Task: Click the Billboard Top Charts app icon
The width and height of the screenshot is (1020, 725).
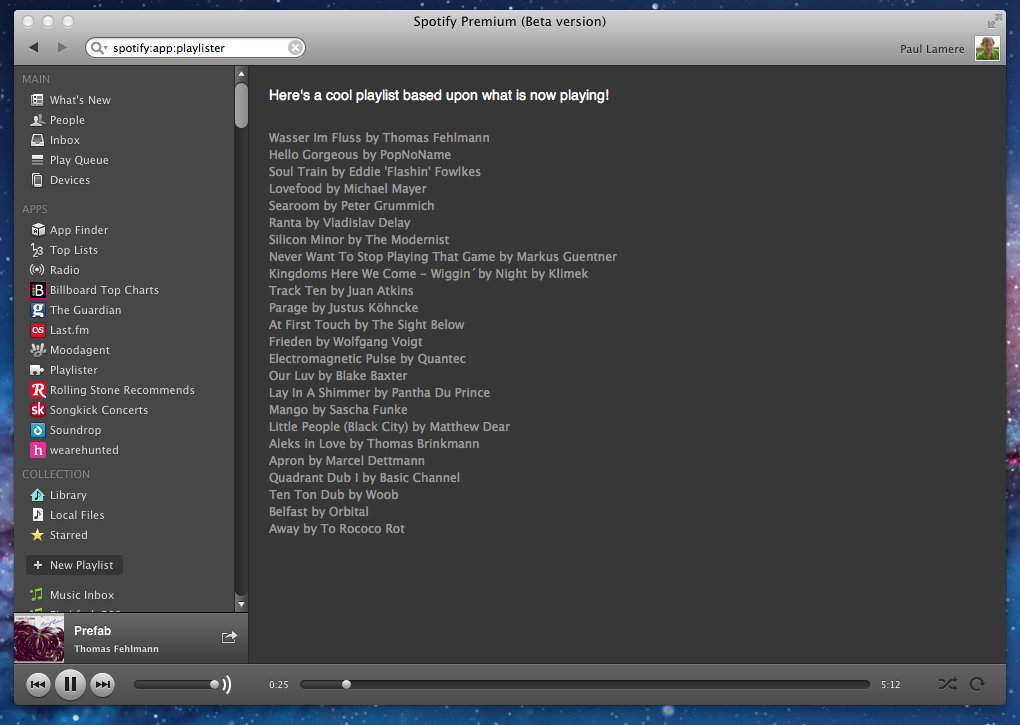Action: (38, 290)
